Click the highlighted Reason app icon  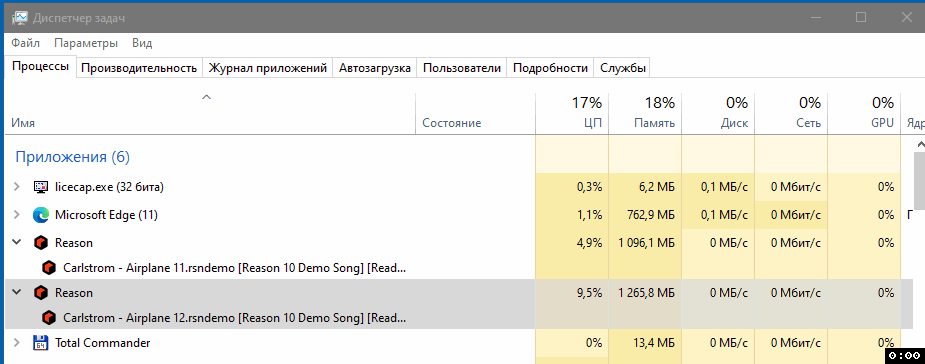coord(41,293)
